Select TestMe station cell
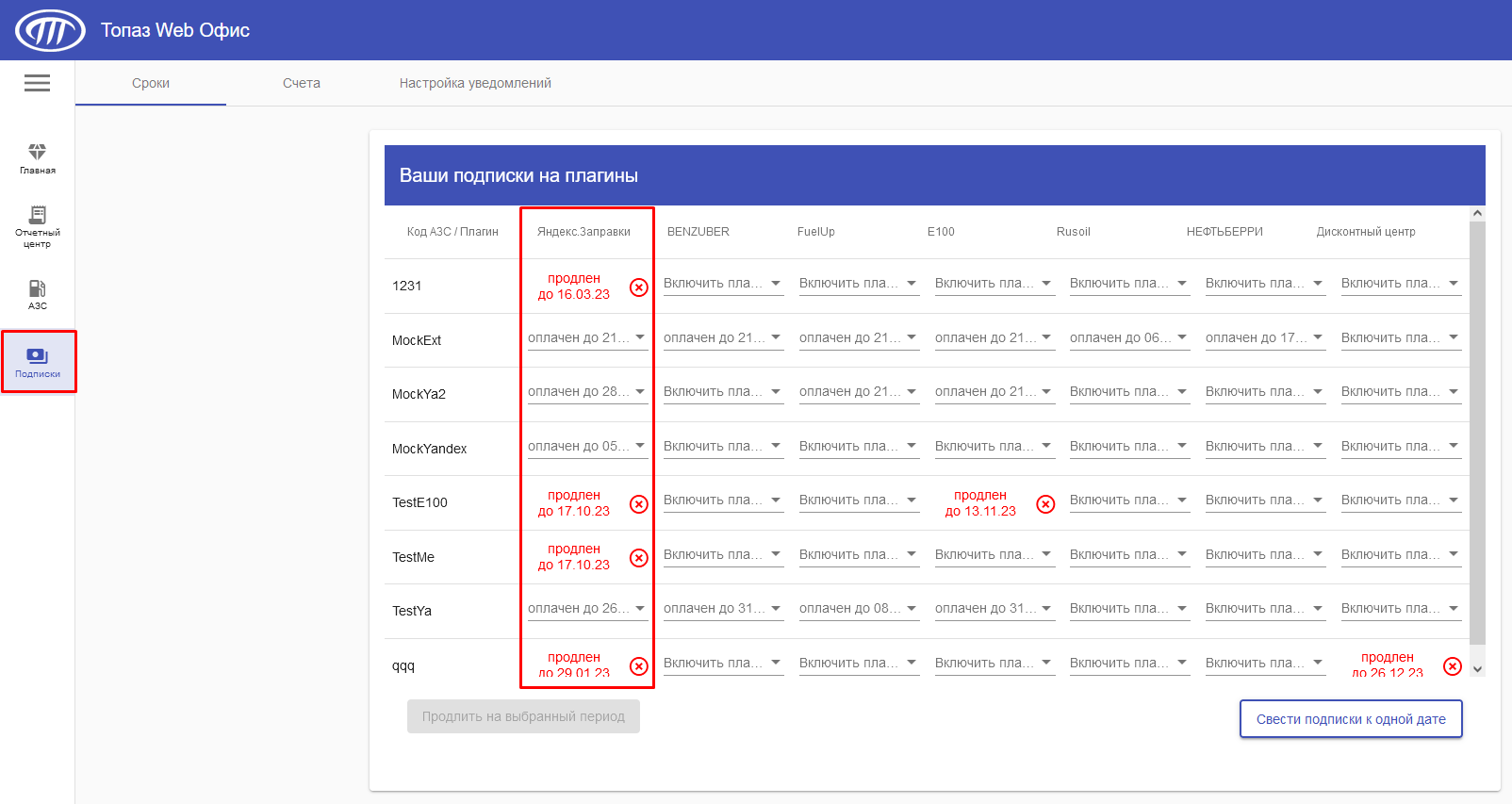Image resolution: width=1512 pixels, height=804 pixels. pos(413,557)
